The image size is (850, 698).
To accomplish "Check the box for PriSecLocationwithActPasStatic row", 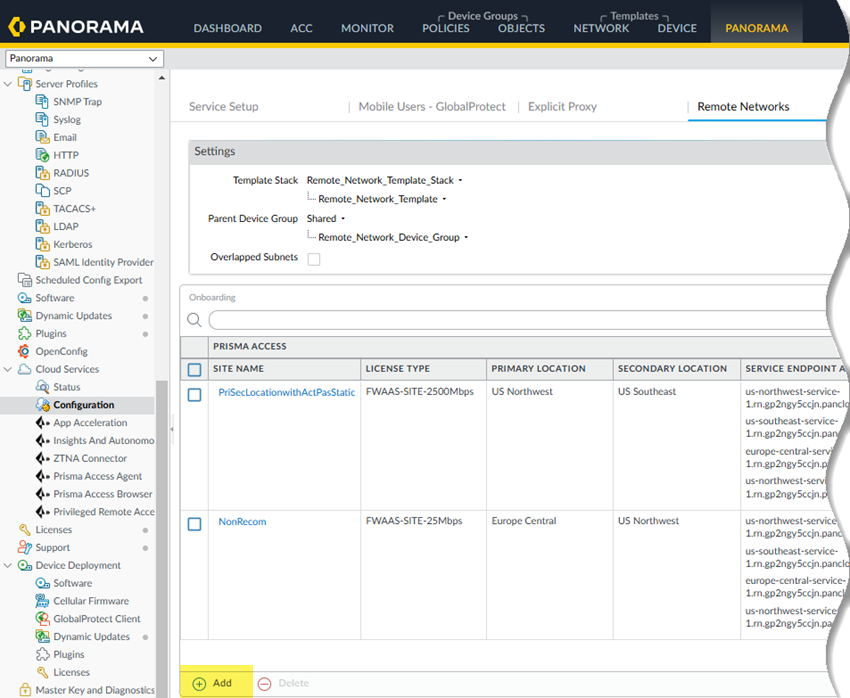I will coord(195,395).
